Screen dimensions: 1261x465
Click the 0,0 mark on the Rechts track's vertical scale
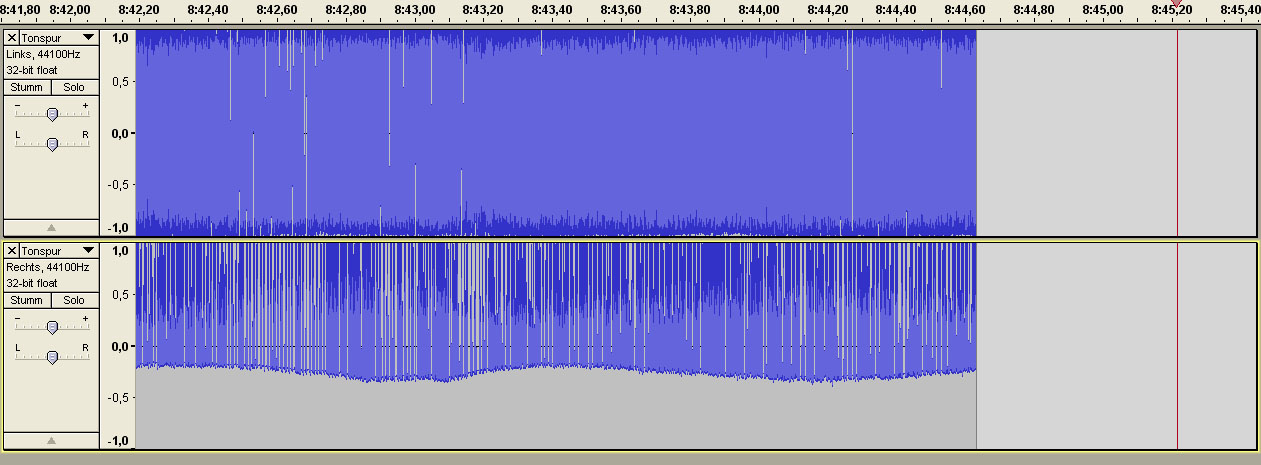coord(120,346)
